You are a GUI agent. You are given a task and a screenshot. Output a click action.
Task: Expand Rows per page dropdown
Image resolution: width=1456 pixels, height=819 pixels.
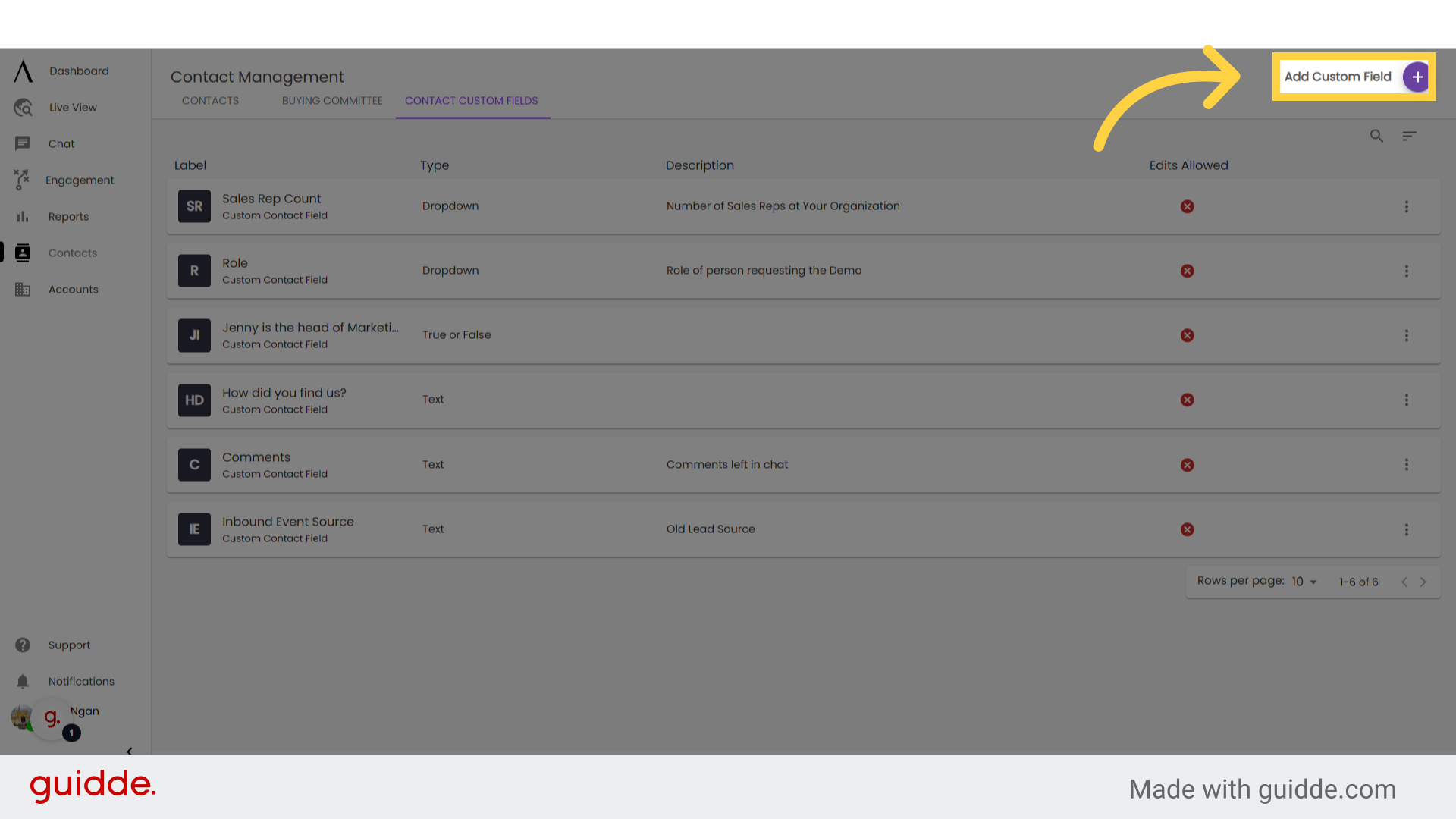[x=1304, y=582]
